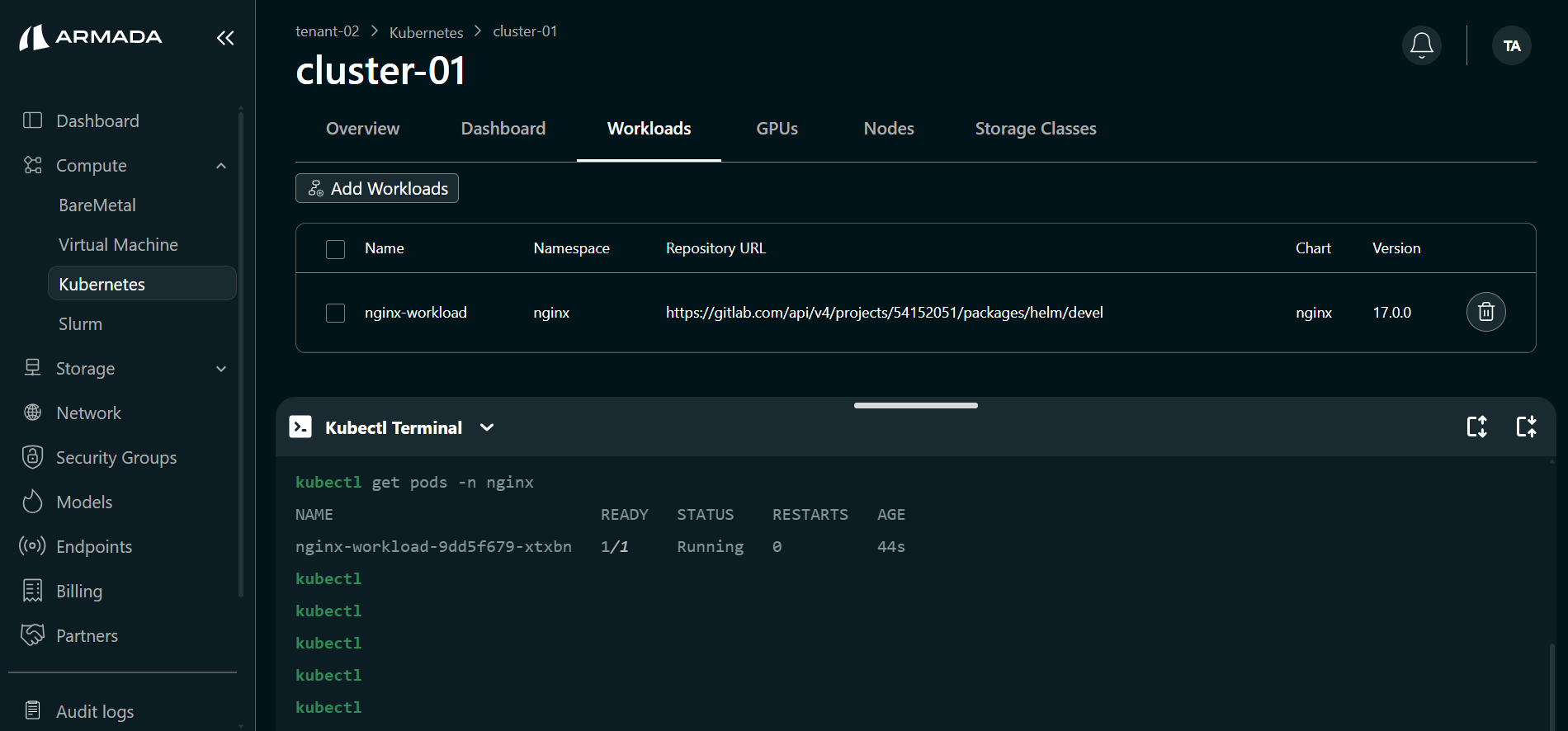Click the terminal maximize sparkle icon
1568x731 pixels.
click(1526, 427)
